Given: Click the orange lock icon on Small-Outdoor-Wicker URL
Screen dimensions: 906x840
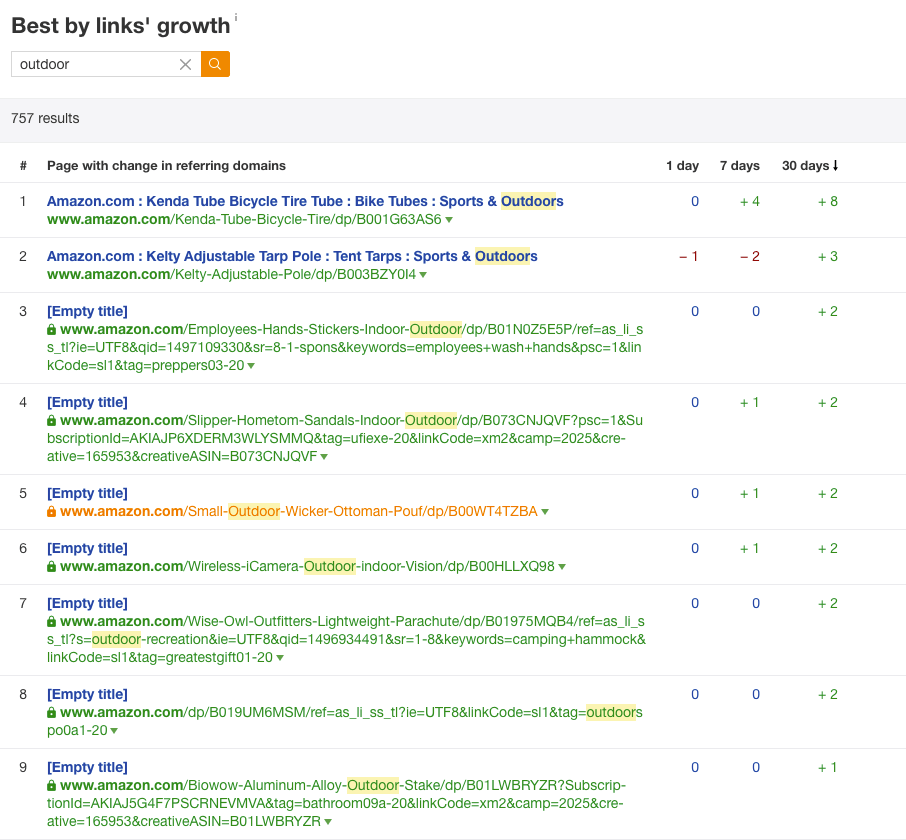Looking at the screenshot, I should [51, 511].
